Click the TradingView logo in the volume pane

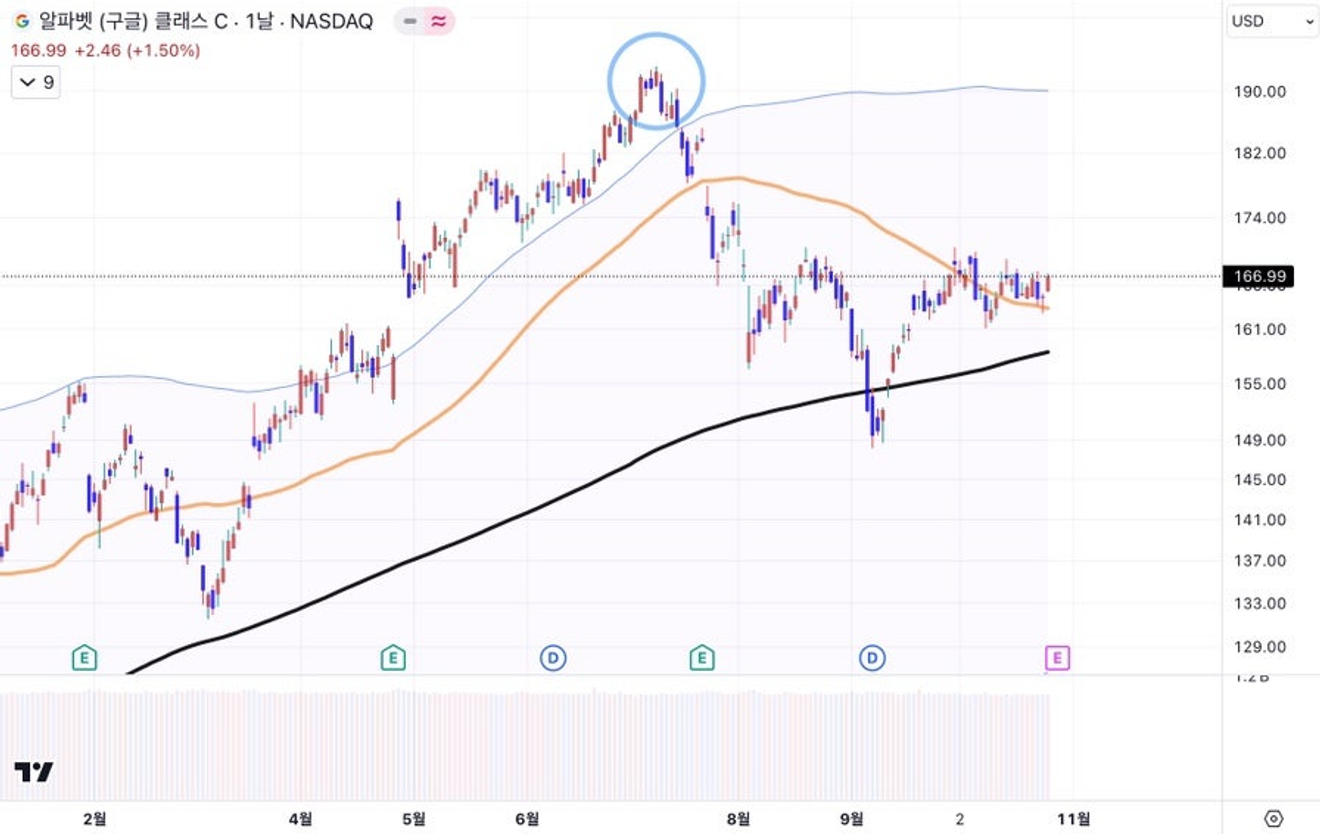click(33, 772)
